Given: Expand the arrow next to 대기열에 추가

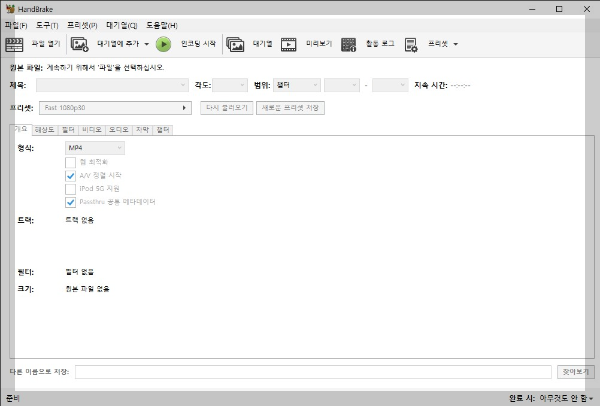Looking at the screenshot, I should click(147, 44).
